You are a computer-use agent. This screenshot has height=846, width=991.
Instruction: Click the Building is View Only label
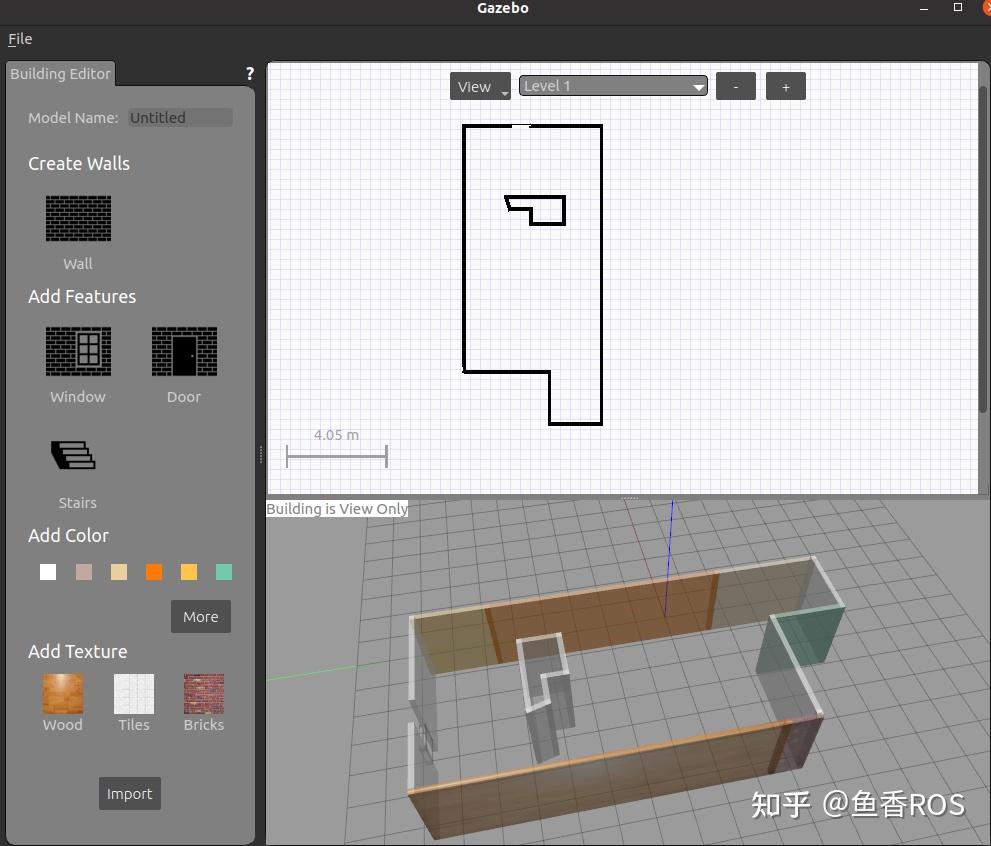click(x=337, y=509)
